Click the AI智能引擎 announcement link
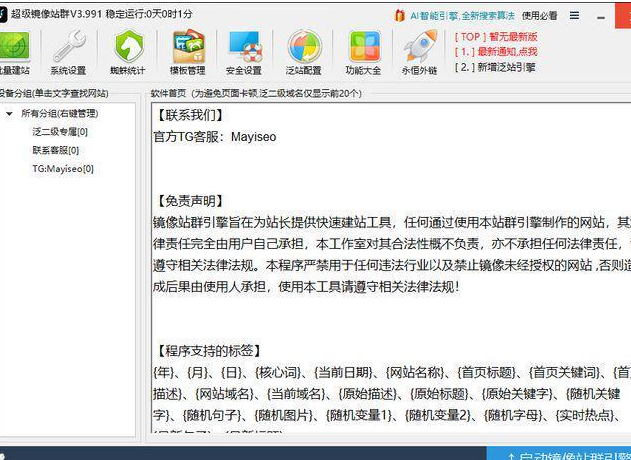The height and width of the screenshot is (460, 631). (462, 16)
